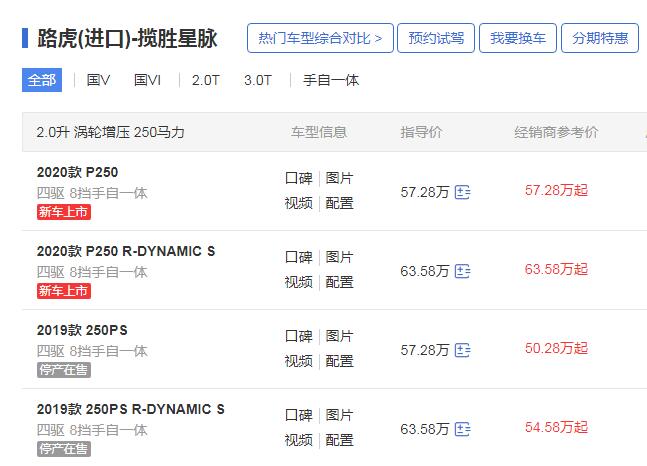647x466 pixels.
Task: Open price calculator icon for 2019款 250PS
Action: 462,350
